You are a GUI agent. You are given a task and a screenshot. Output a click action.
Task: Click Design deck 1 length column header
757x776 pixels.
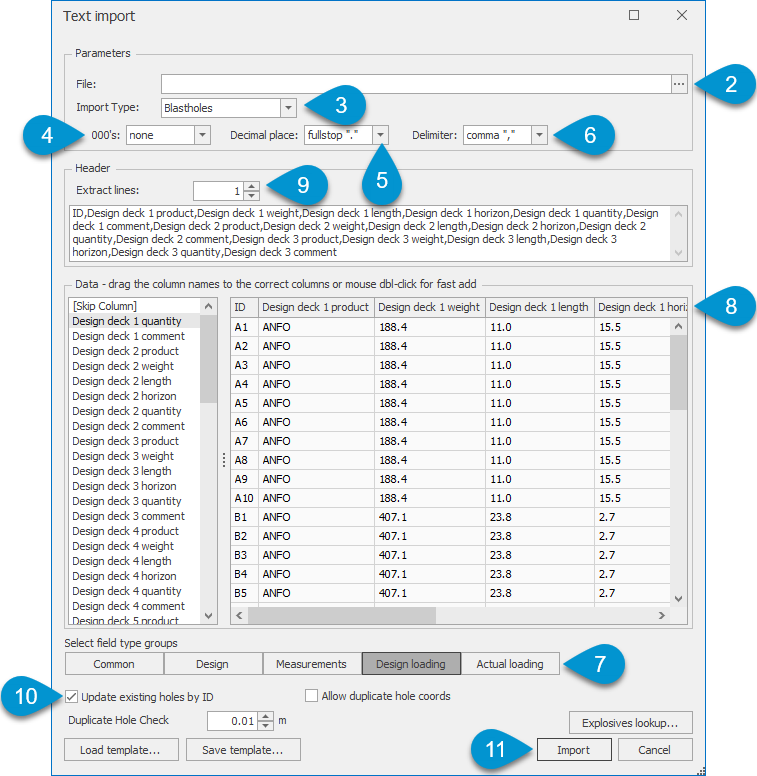[540, 307]
